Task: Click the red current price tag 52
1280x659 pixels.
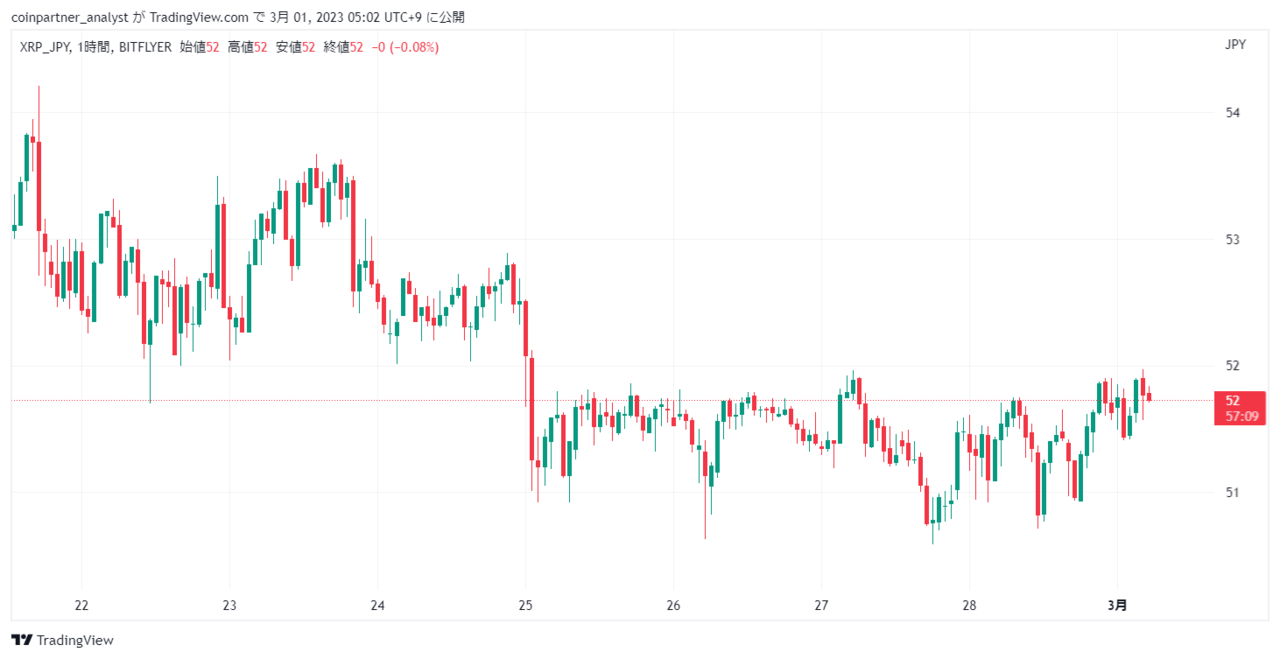Action: pyautogui.click(x=1232, y=400)
